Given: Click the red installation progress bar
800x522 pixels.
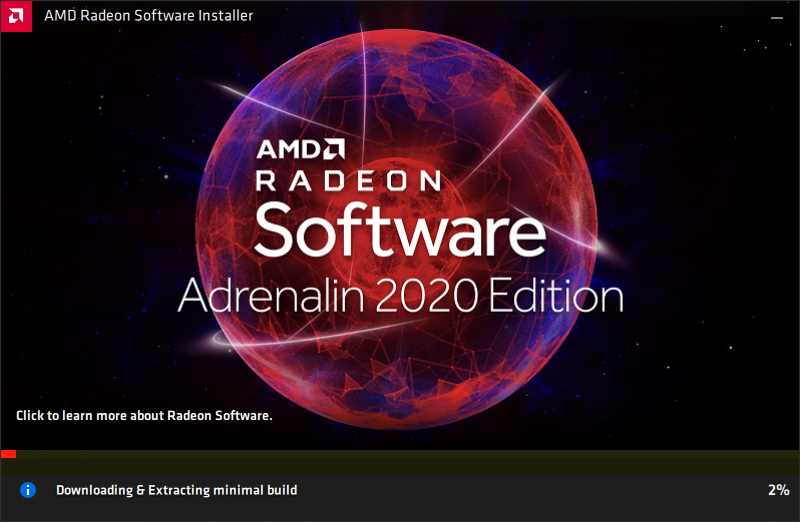Looking at the screenshot, I should tap(8, 454).
